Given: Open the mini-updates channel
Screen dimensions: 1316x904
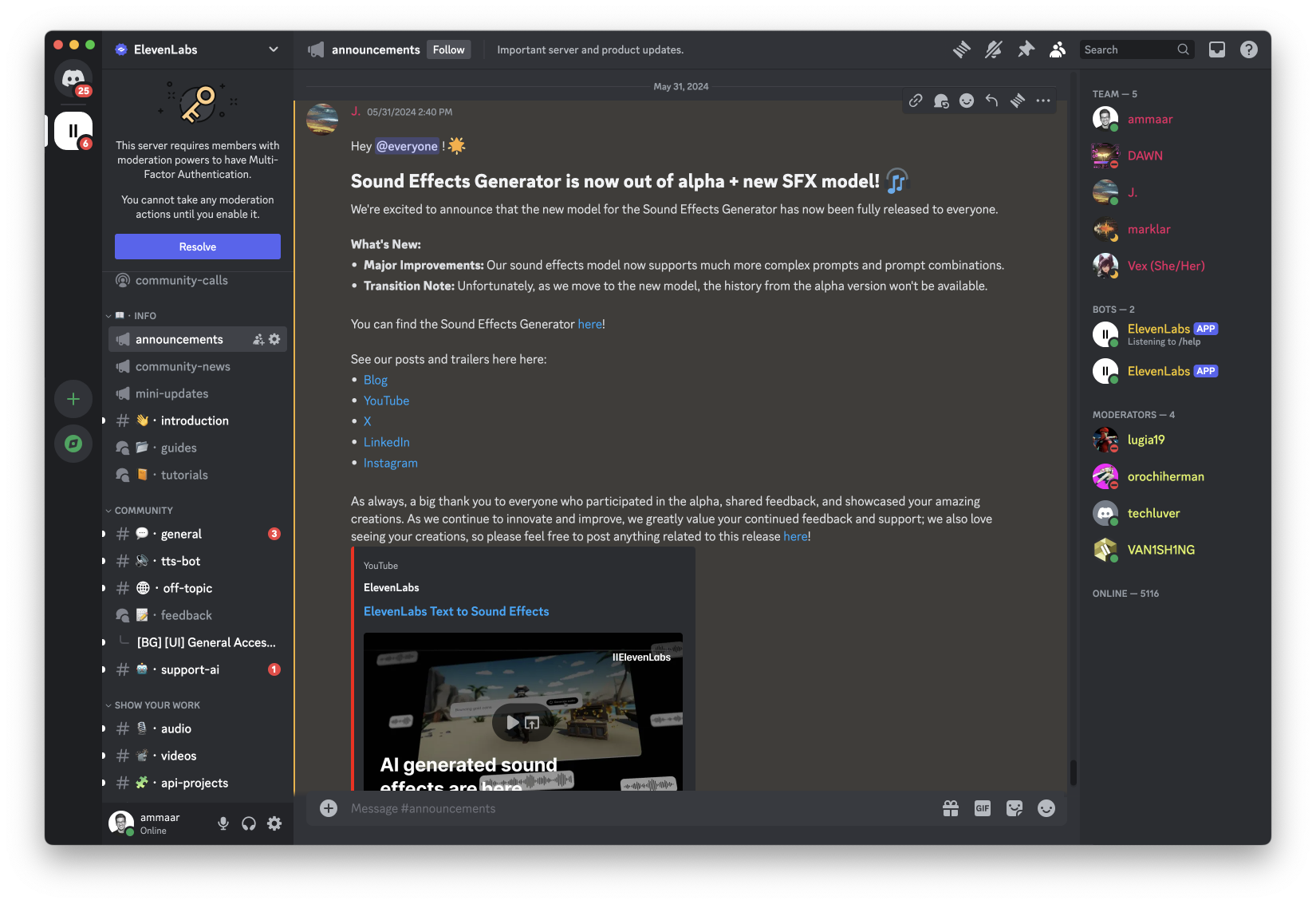Looking at the screenshot, I should click(198, 394).
